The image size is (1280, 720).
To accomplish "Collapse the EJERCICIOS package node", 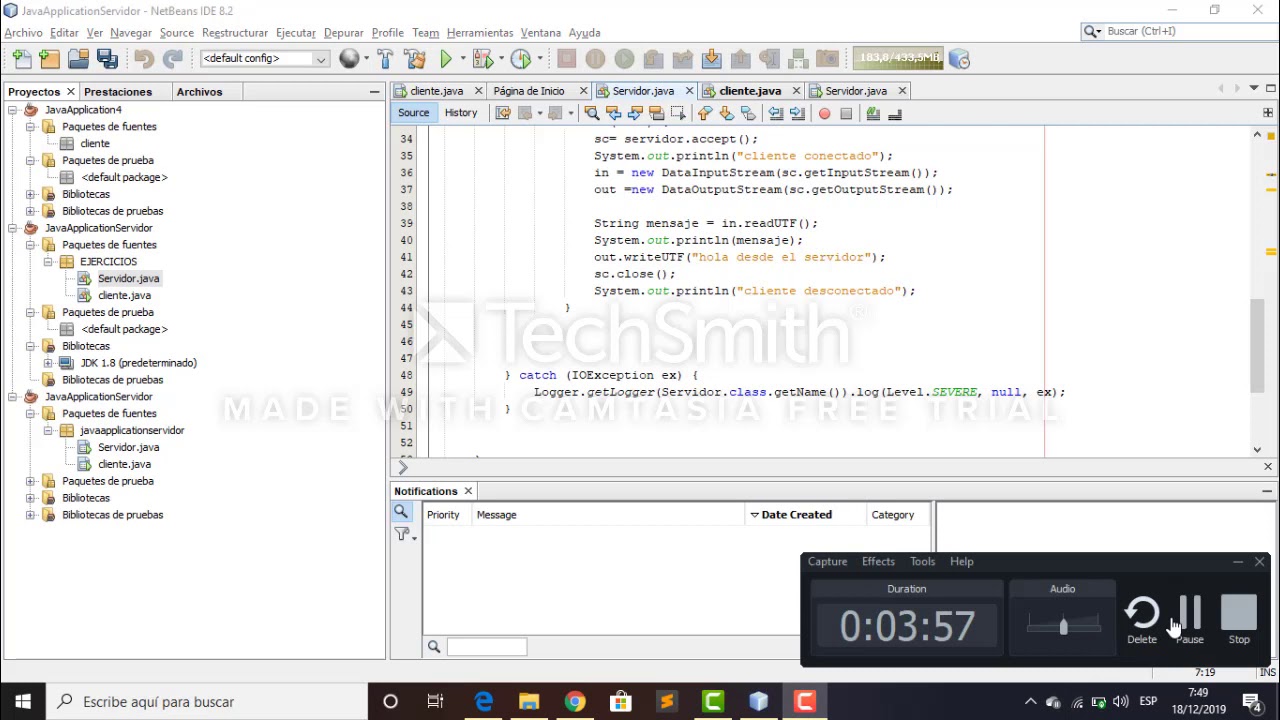I will (x=48, y=261).
